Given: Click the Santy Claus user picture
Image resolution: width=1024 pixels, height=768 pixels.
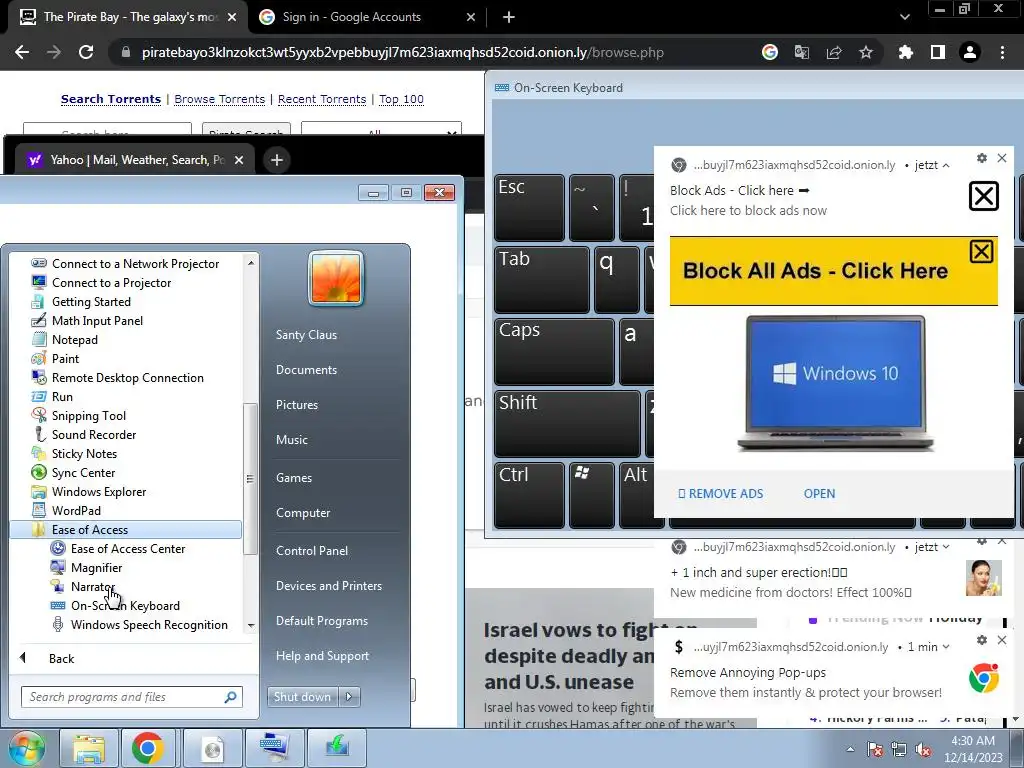Looking at the screenshot, I should [x=336, y=278].
